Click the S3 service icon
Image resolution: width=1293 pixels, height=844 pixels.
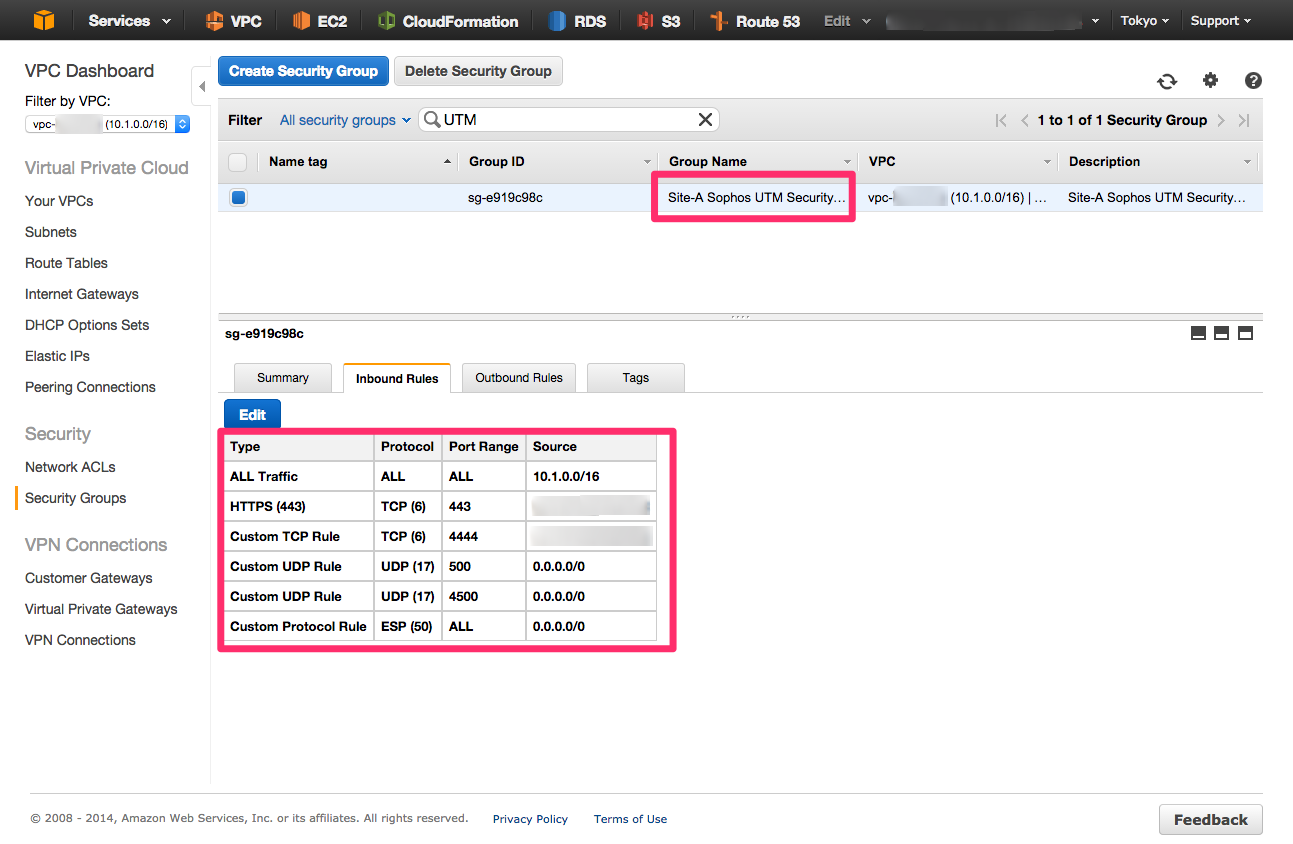(646, 21)
